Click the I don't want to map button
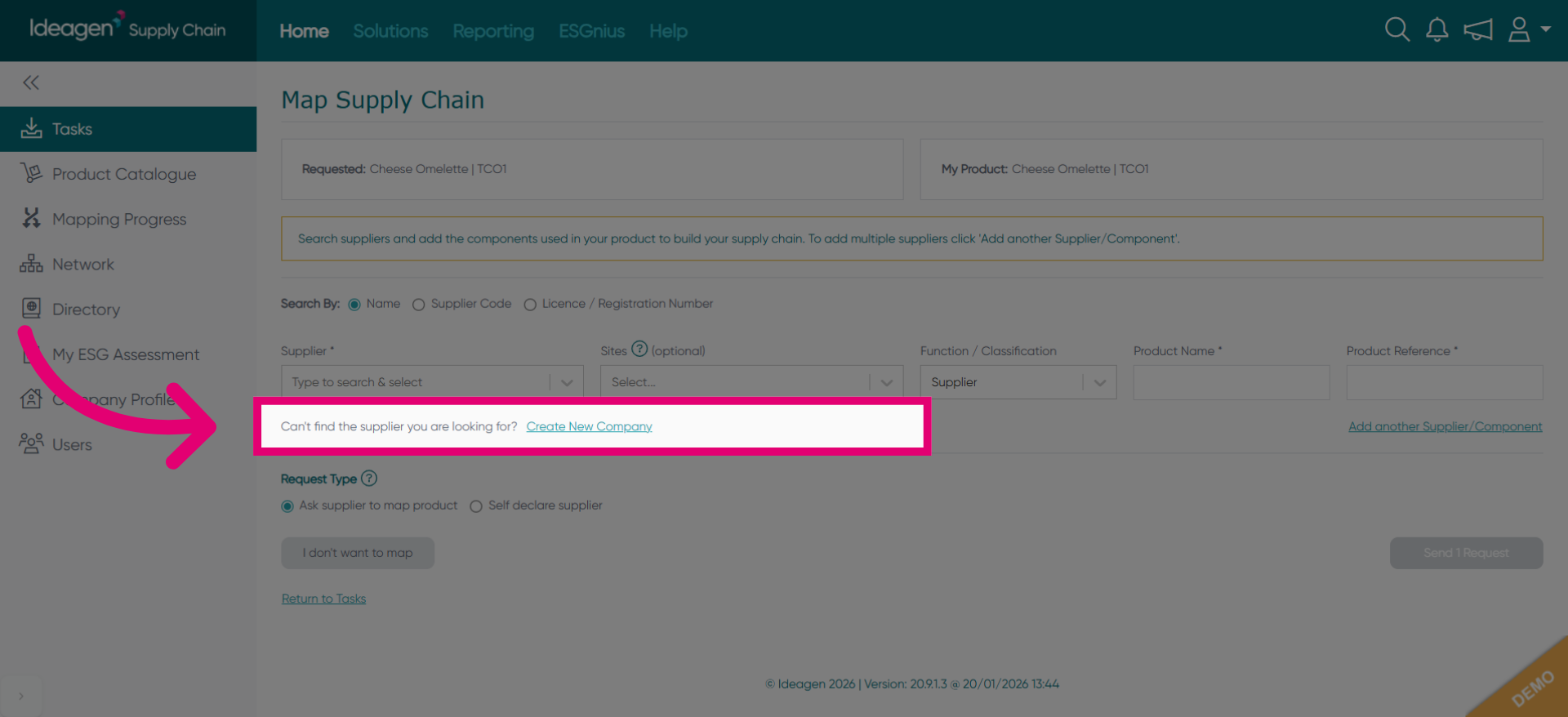 pyautogui.click(x=358, y=553)
